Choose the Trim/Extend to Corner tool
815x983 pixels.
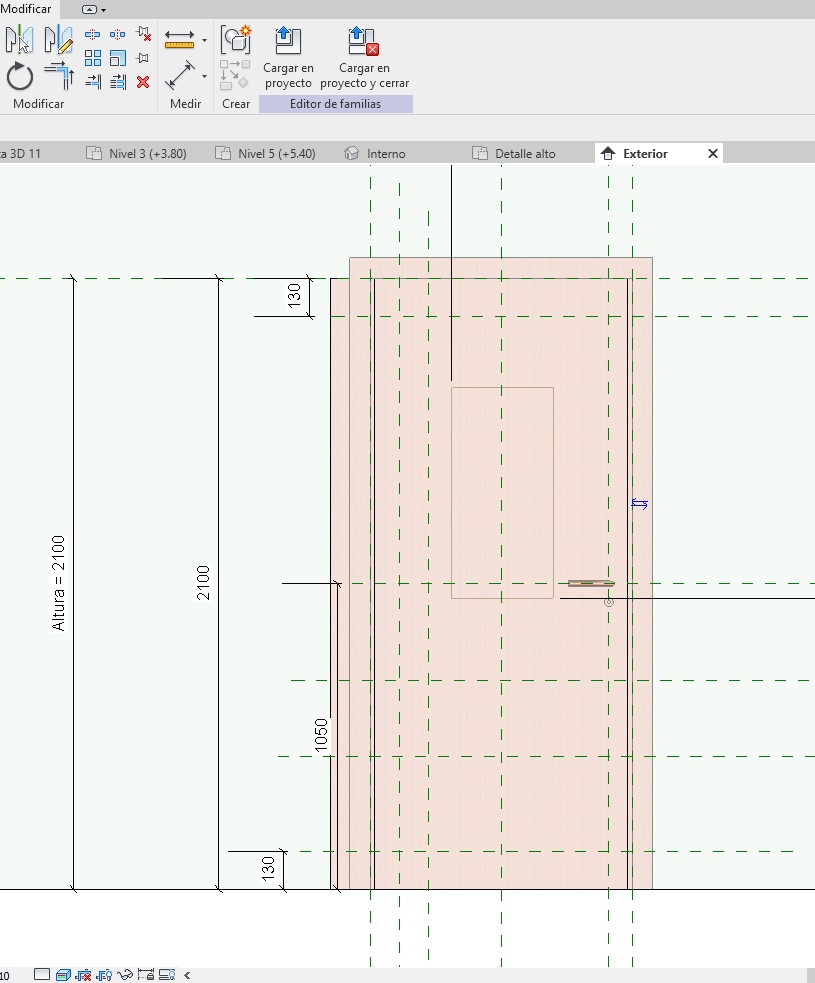(59, 76)
